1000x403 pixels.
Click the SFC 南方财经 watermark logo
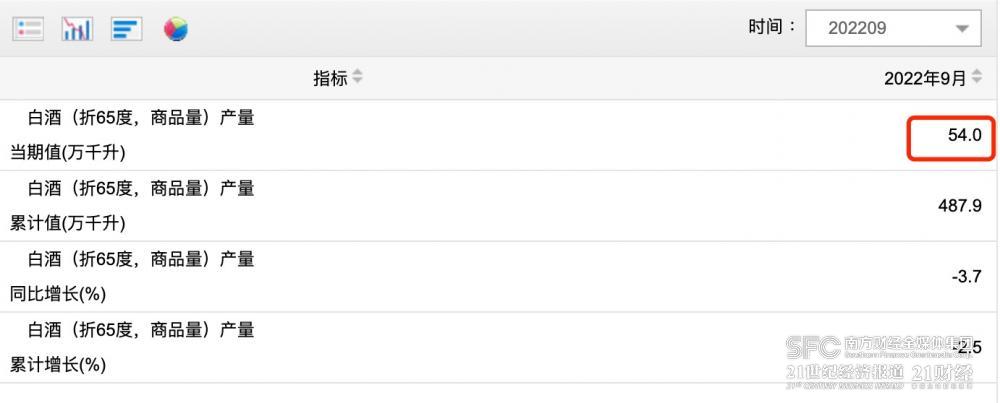(x=880, y=362)
